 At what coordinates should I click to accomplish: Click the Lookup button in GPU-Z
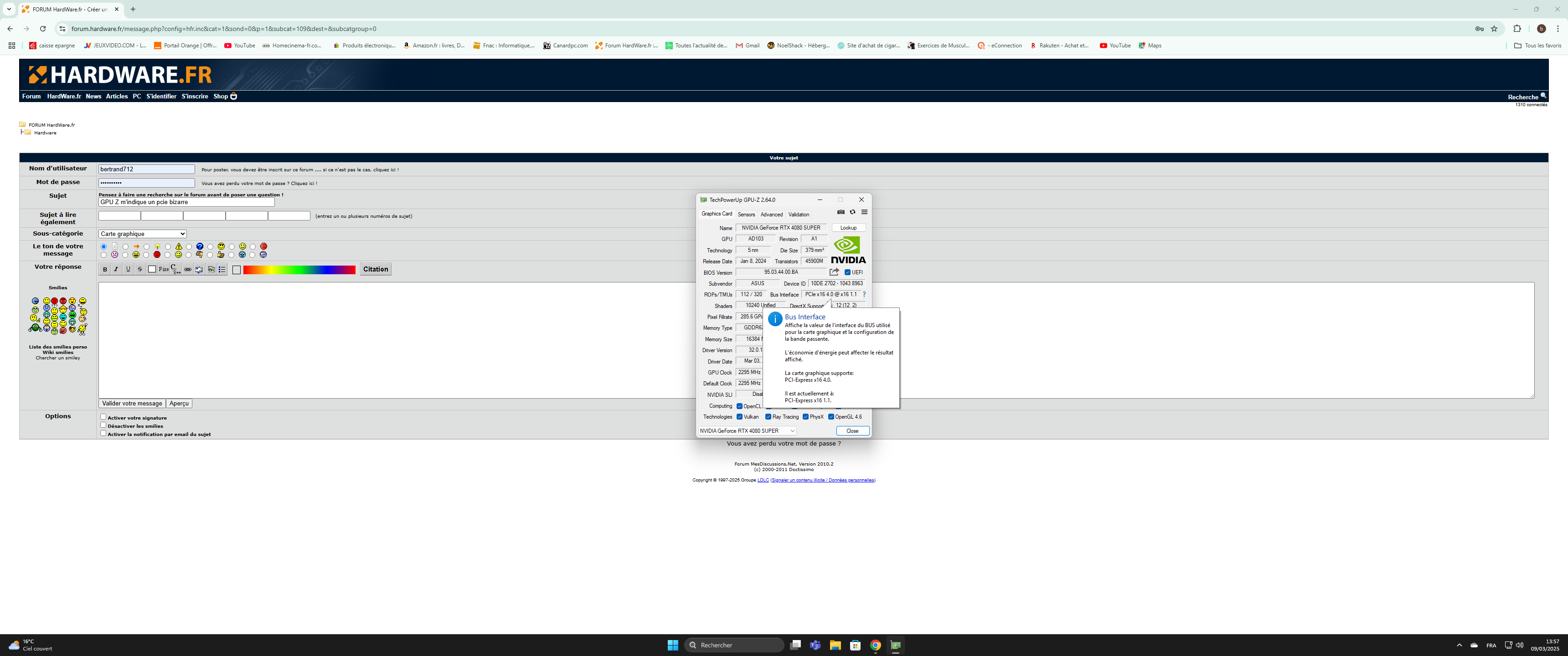pos(848,228)
